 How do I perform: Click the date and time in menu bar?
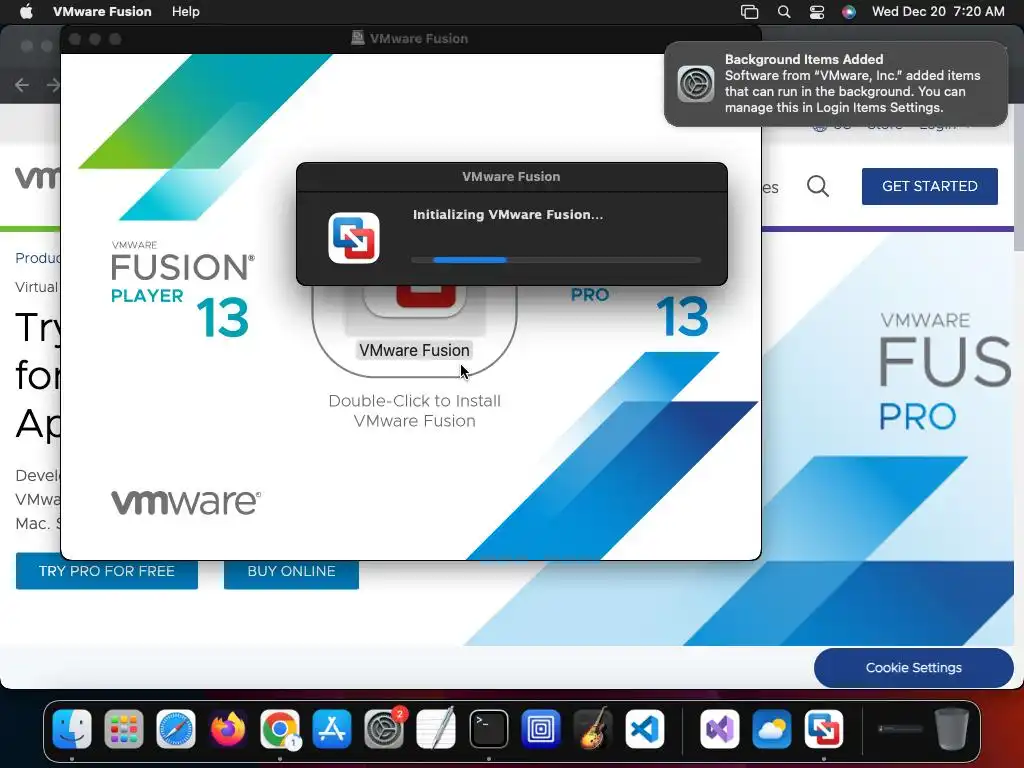tap(938, 12)
